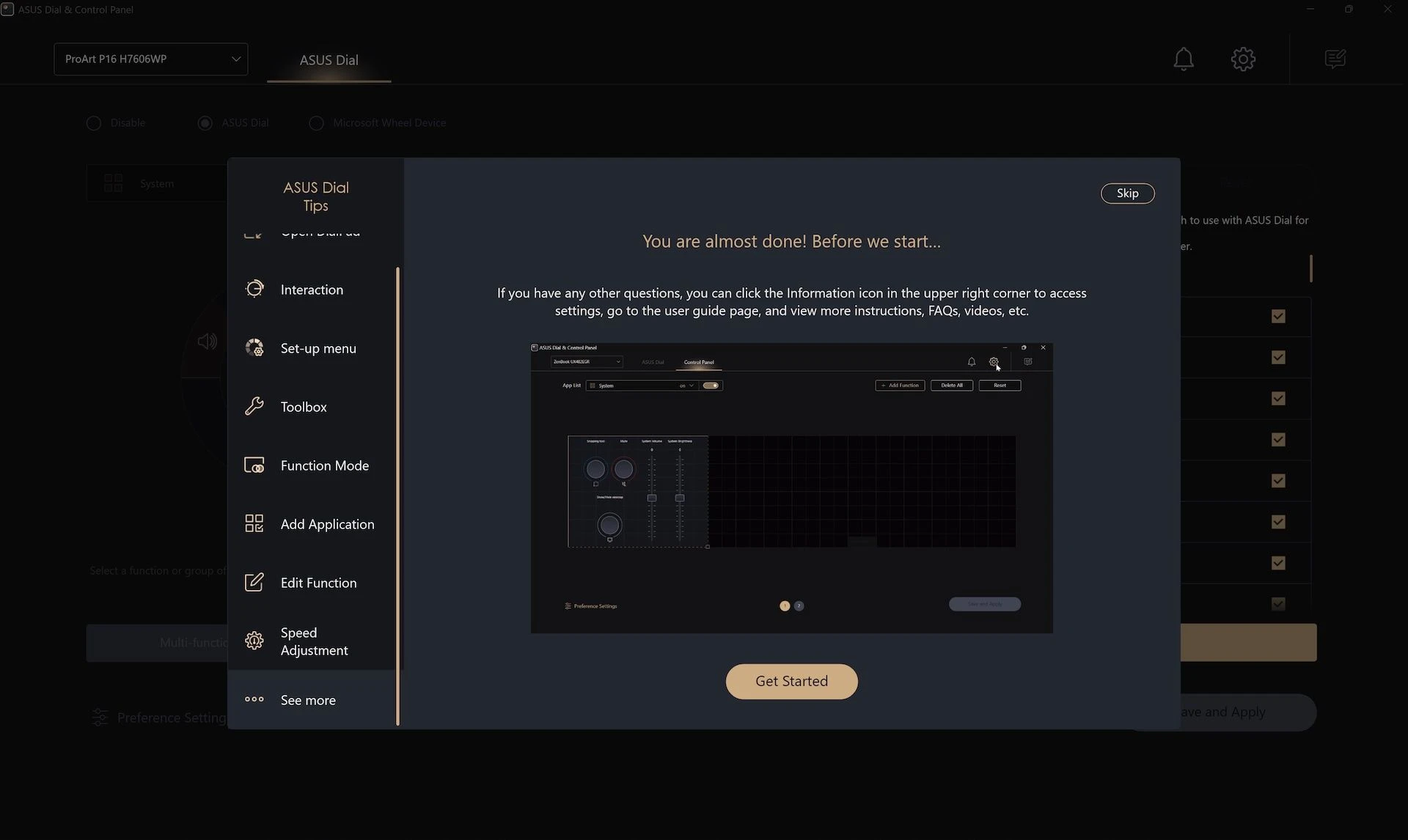Select the System app entry behind dialog
This screenshot has height=840, width=1408.
pos(157,183)
